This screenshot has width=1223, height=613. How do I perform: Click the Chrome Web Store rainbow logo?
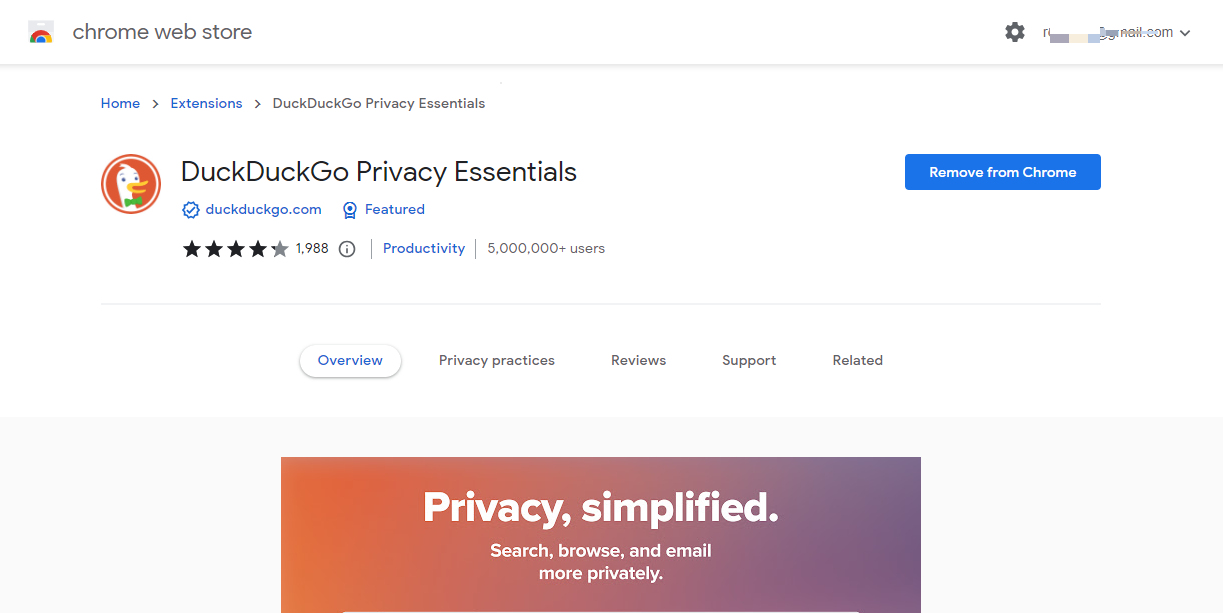click(x=41, y=32)
